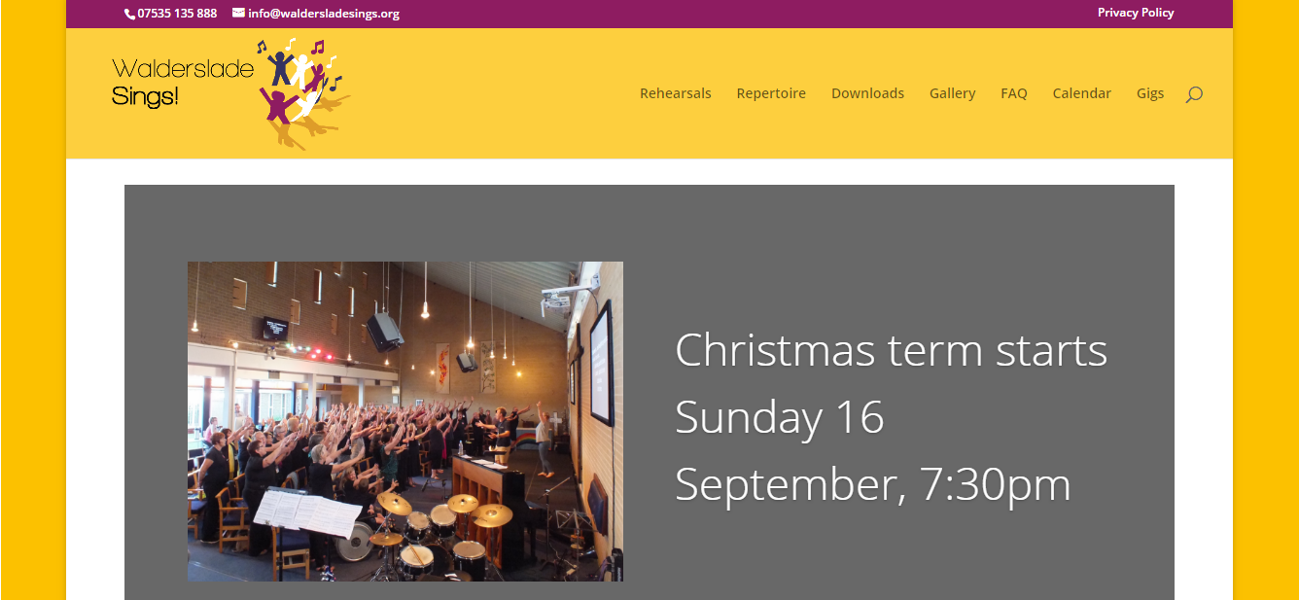Go to the Rehearsals page
The height and width of the screenshot is (600, 1300).
(x=675, y=93)
